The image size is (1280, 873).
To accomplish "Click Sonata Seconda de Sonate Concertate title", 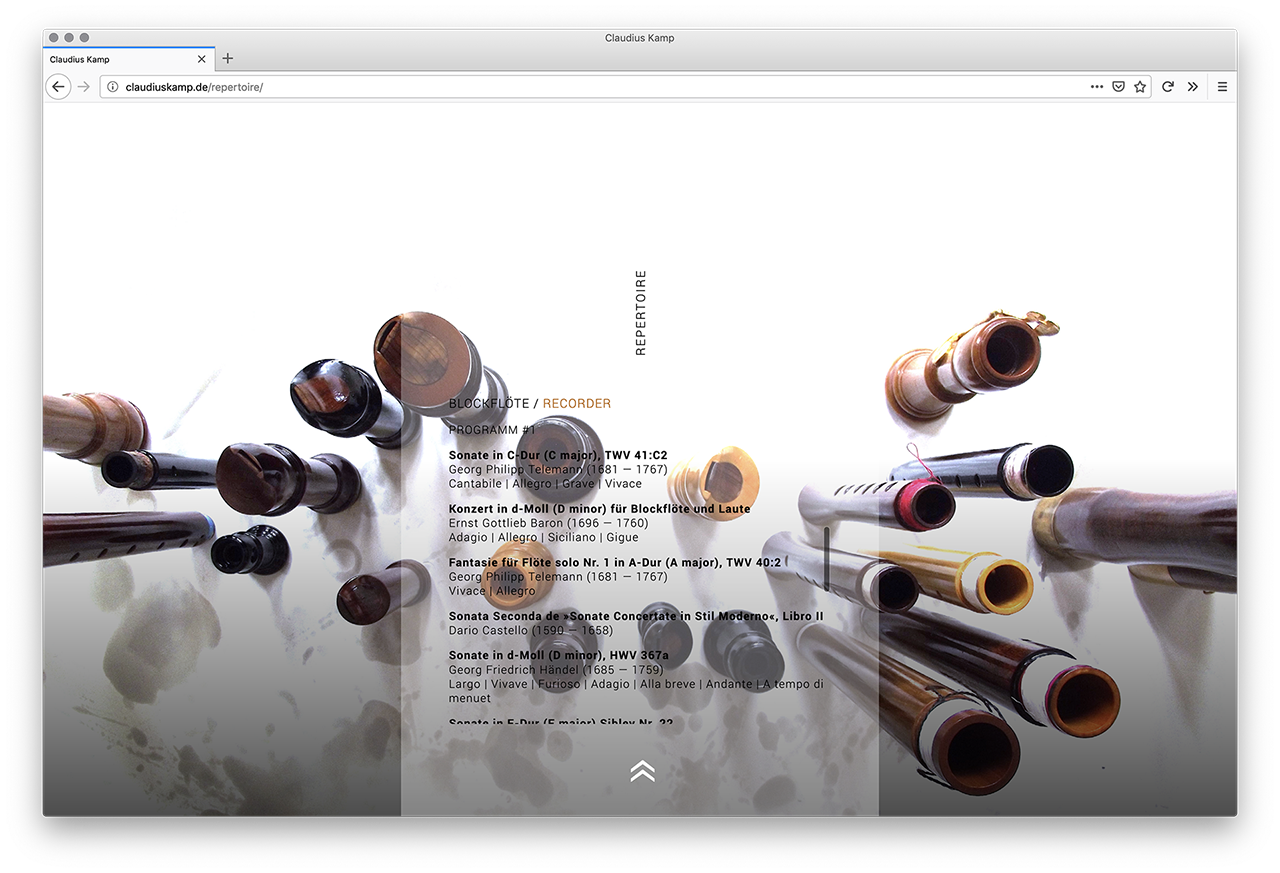I will pos(636,617).
